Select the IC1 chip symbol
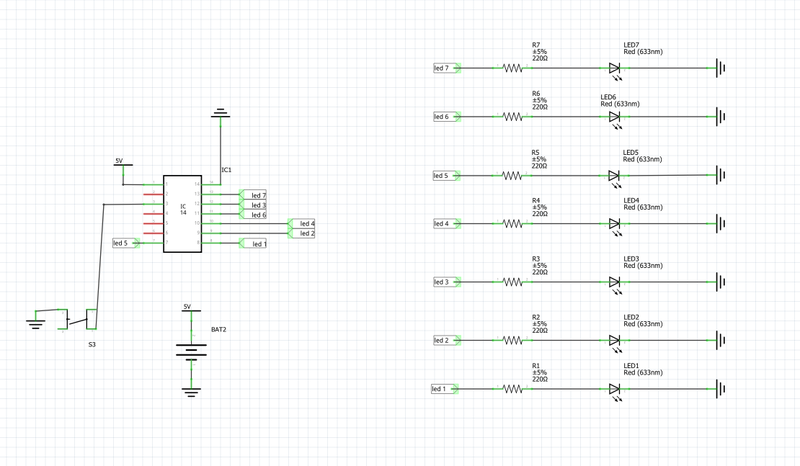The image size is (800, 466). [183, 214]
